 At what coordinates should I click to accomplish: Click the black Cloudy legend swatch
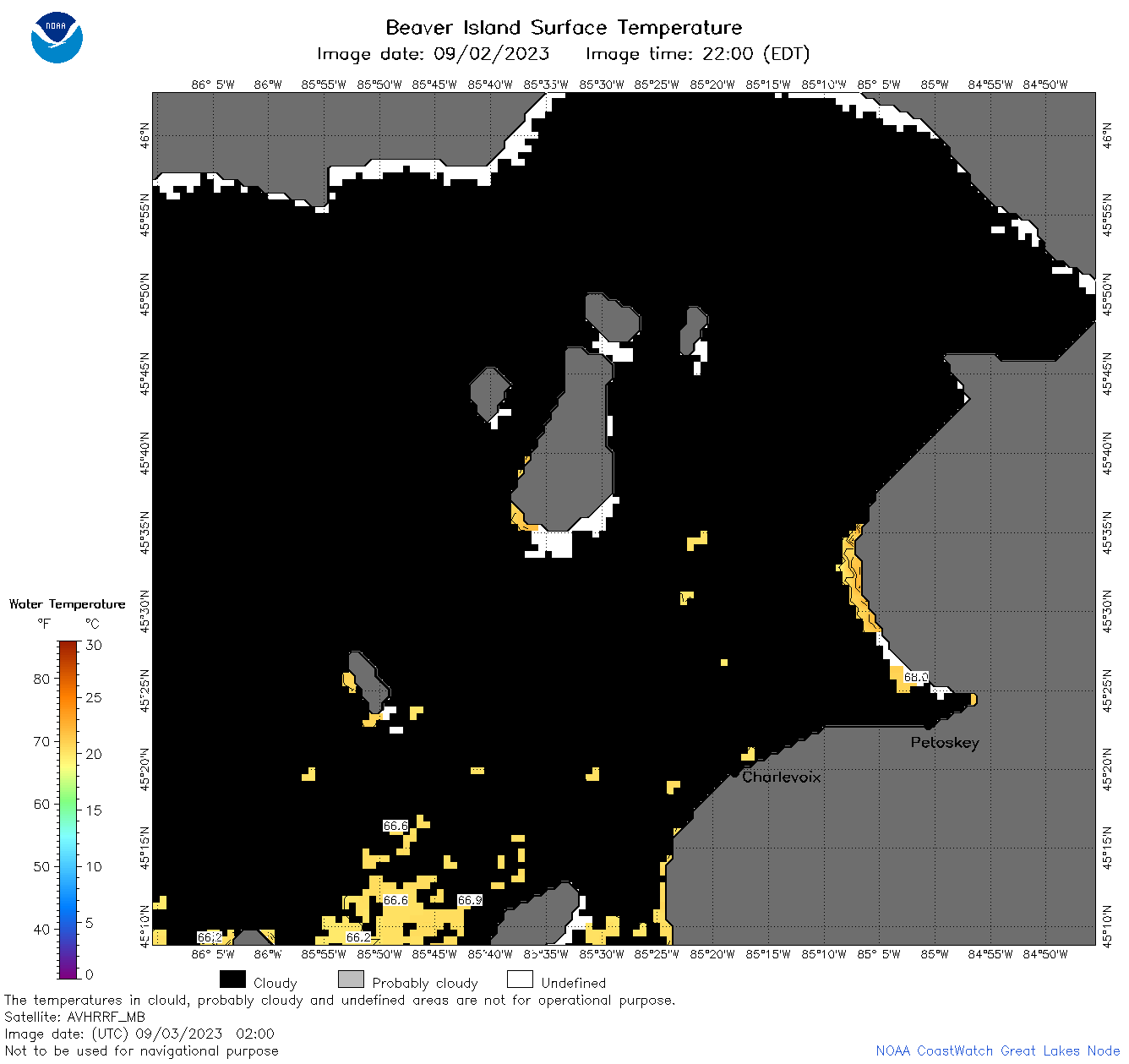(232, 979)
